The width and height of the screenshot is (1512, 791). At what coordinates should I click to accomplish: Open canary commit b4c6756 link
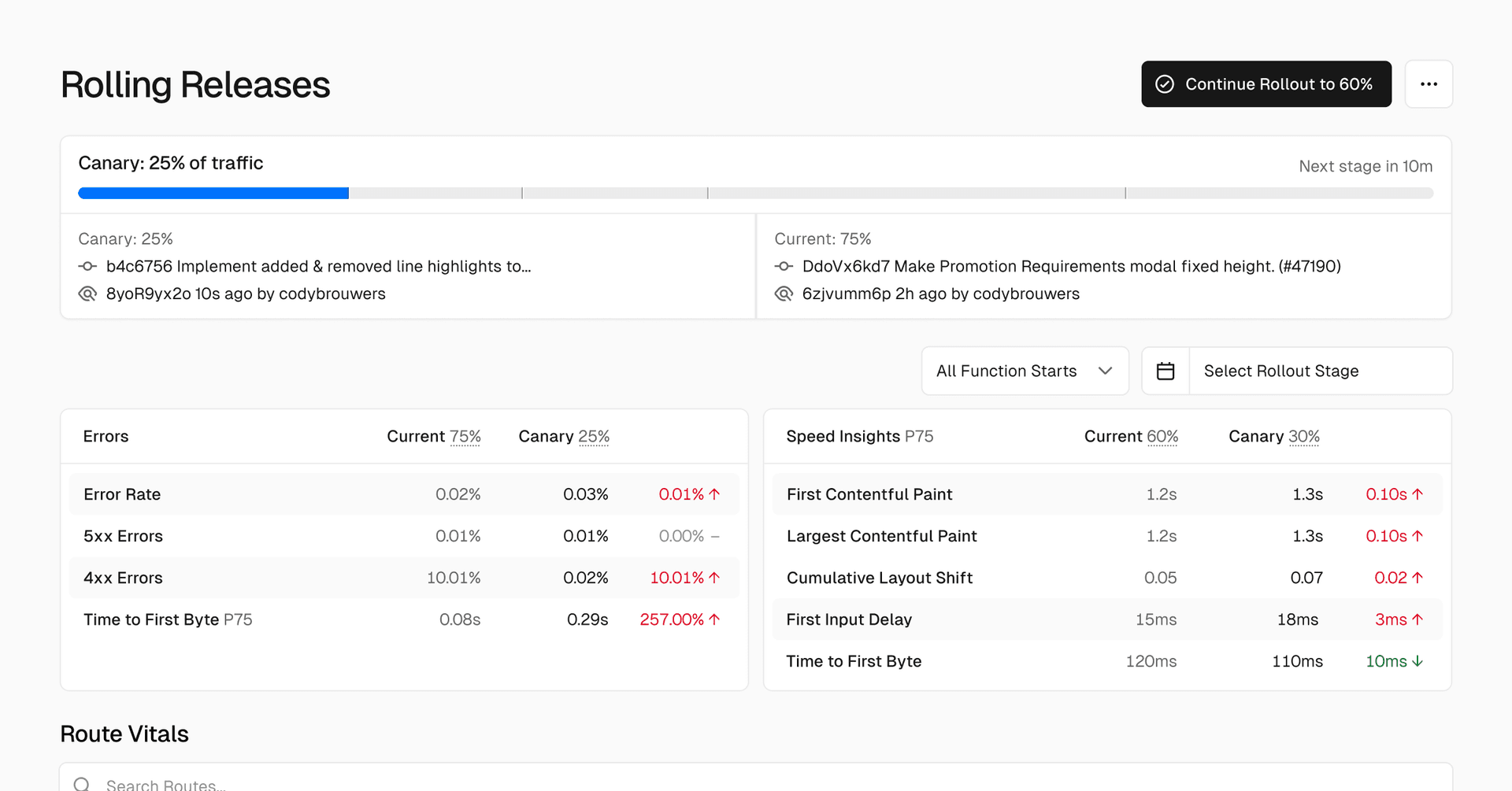tap(318, 267)
